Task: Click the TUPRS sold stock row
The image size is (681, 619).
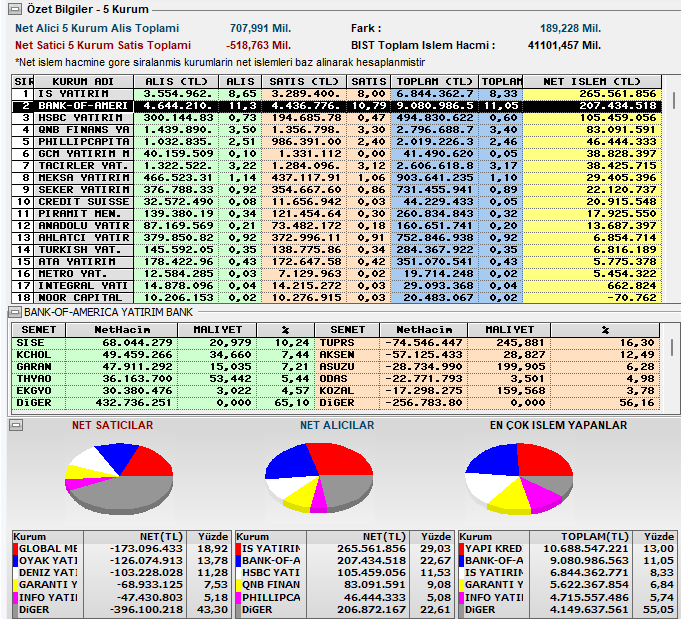Action: pos(487,343)
